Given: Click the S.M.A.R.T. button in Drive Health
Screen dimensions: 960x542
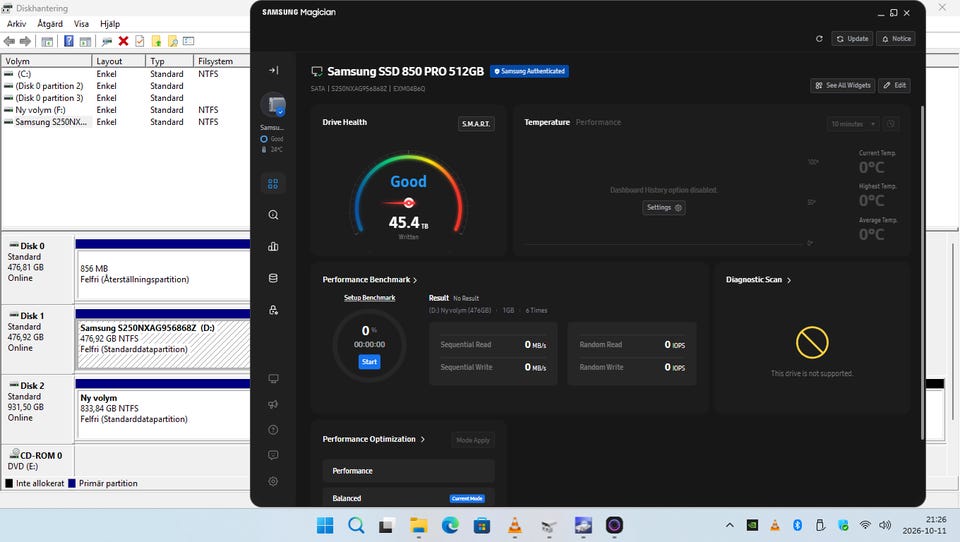Looking at the screenshot, I should click(476, 124).
